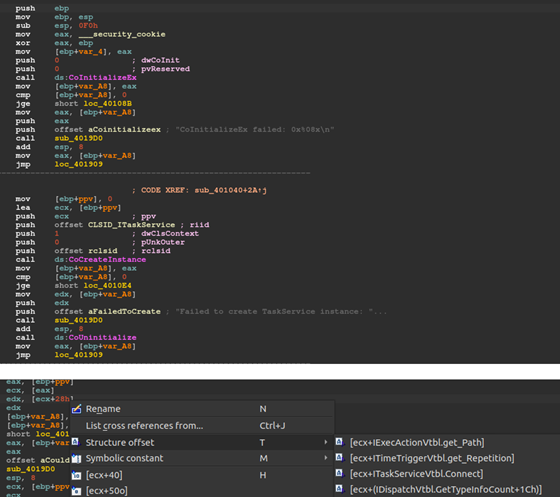Image resolution: width=560 pixels, height=498 pixels.
Task: Click CoInitializeEx in the call instruction
Action: 102,78
